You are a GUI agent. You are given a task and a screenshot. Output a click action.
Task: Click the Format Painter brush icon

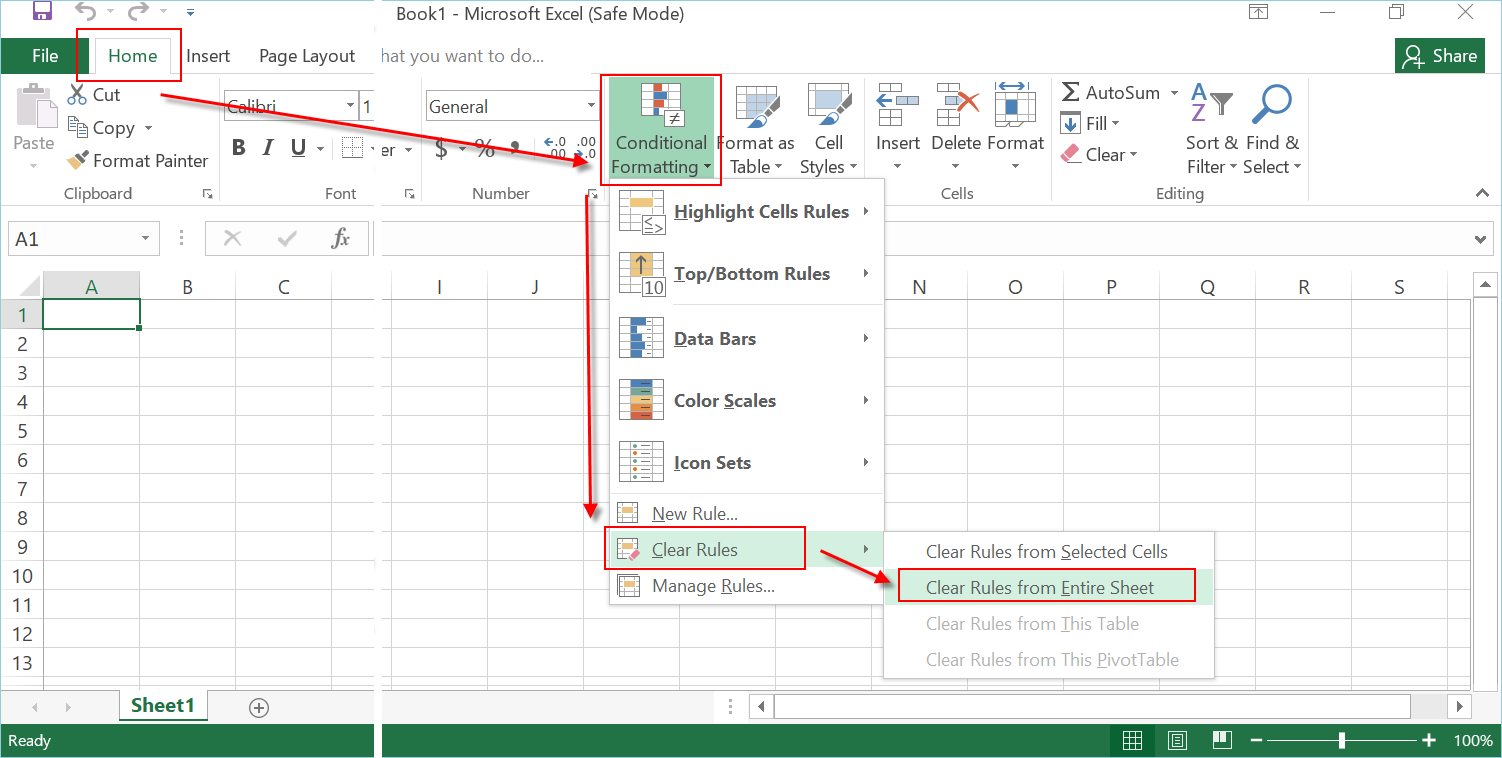[78, 161]
